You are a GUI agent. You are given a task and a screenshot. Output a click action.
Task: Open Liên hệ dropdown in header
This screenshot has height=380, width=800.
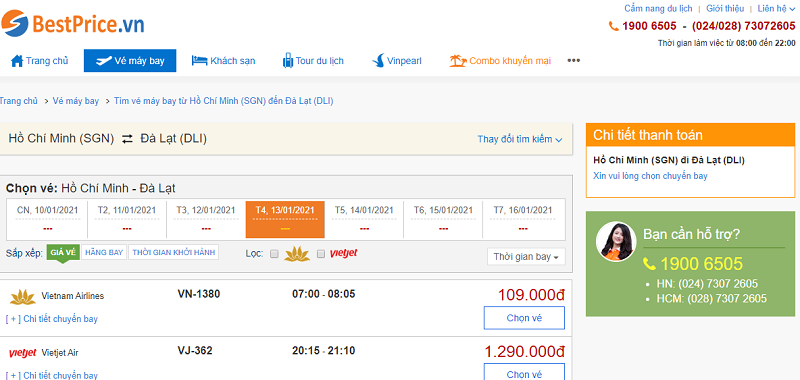pyautogui.click(x=777, y=9)
